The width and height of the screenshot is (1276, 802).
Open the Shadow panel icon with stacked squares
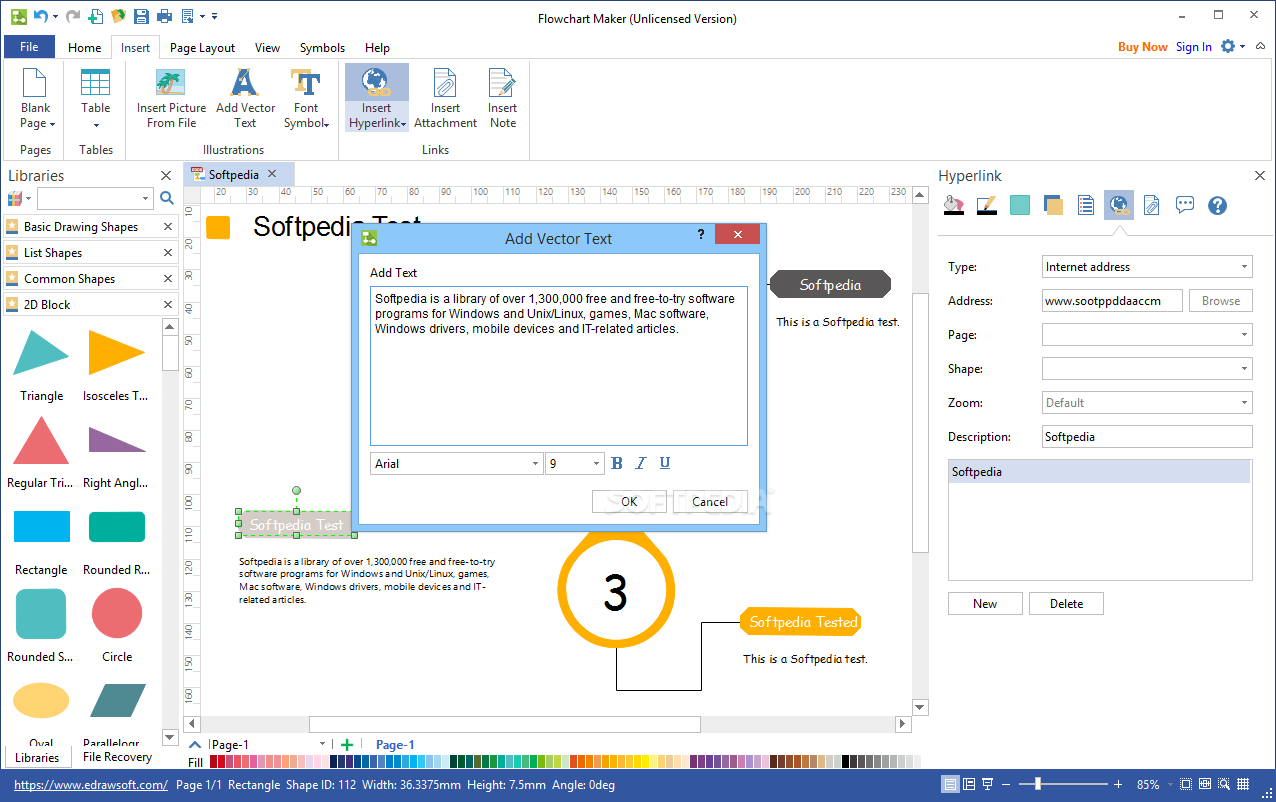pos(1052,206)
